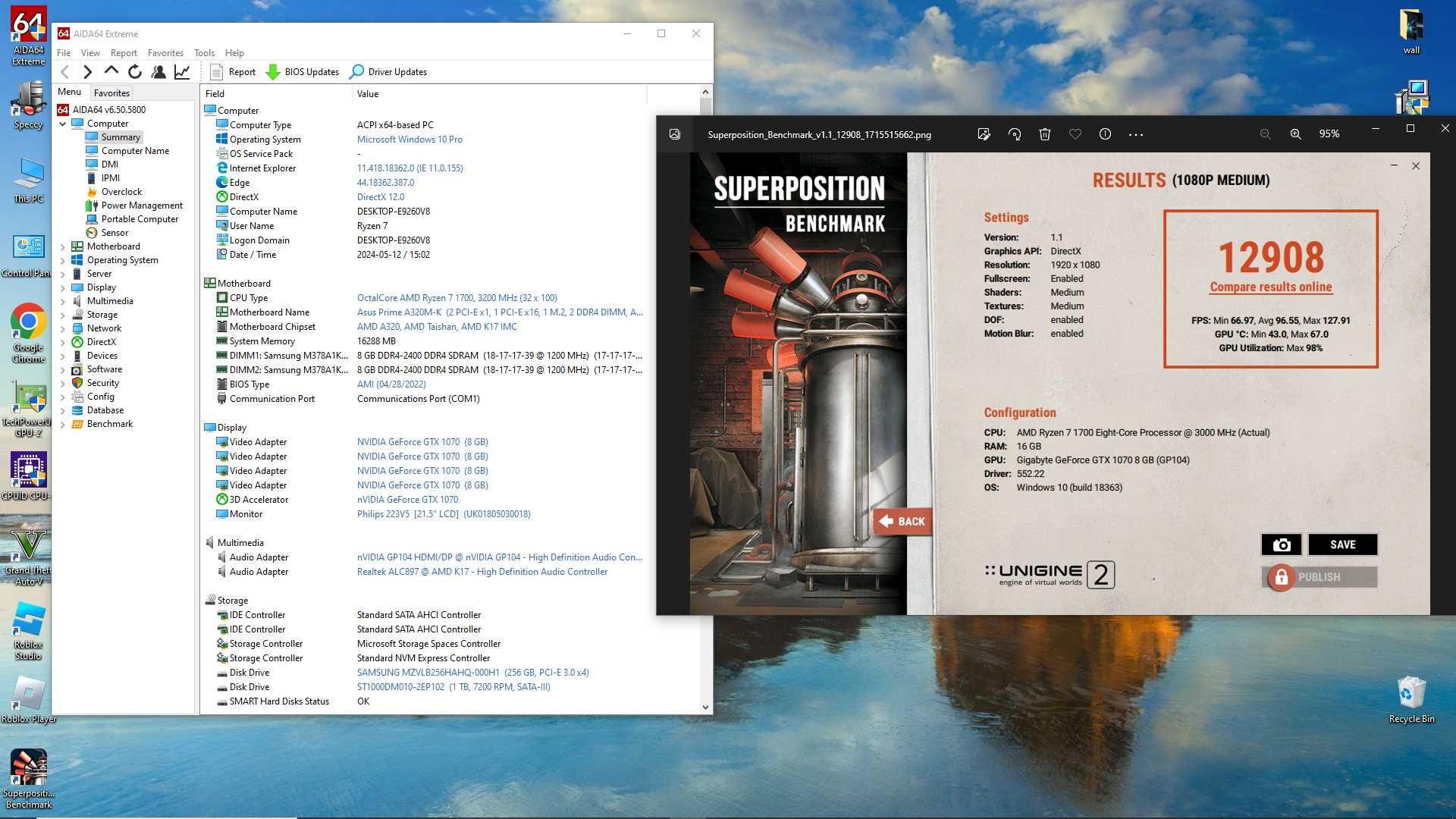Click the Report toolbar button

[x=233, y=72]
